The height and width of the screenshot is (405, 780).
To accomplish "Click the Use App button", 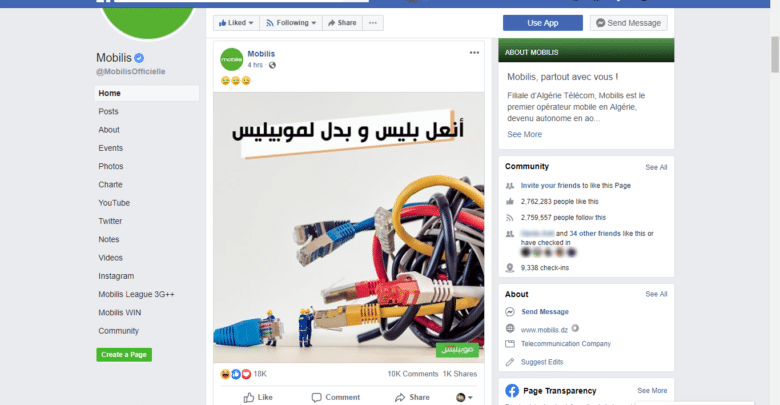I will 543,23.
